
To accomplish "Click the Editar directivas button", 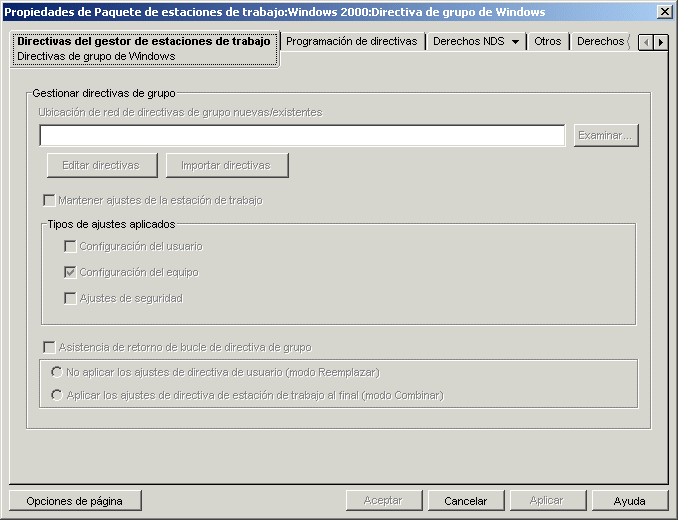I will coord(102,166).
